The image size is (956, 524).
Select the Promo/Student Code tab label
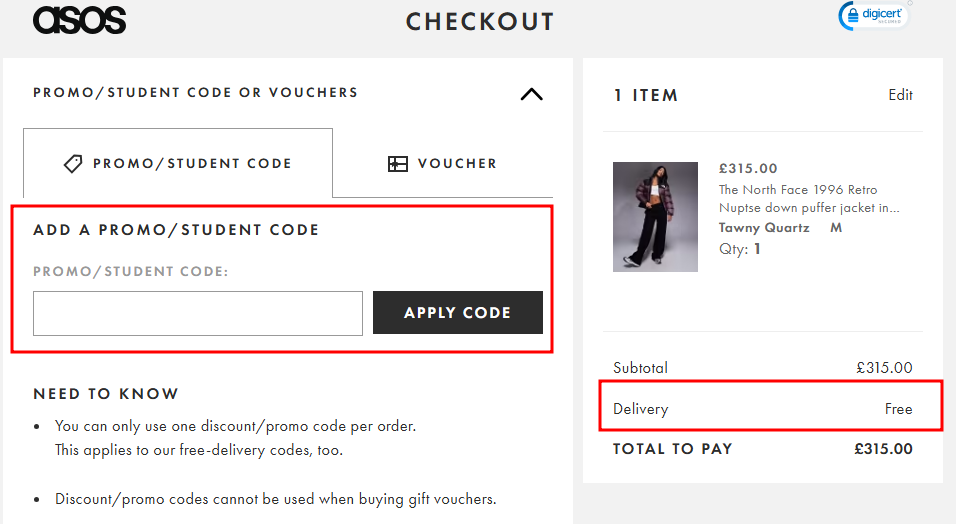coord(192,164)
